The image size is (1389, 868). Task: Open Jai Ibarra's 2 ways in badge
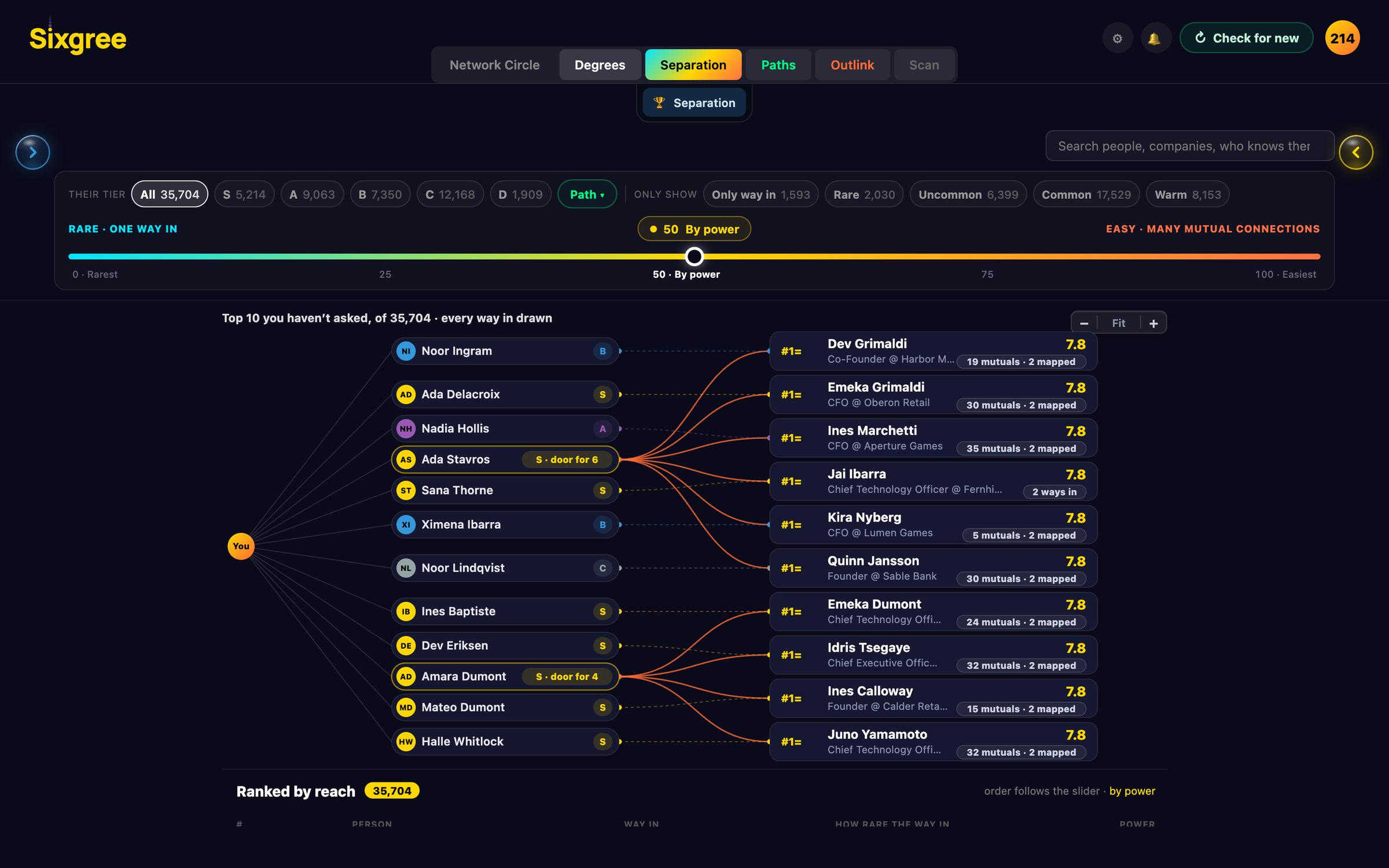tap(1054, 492)
